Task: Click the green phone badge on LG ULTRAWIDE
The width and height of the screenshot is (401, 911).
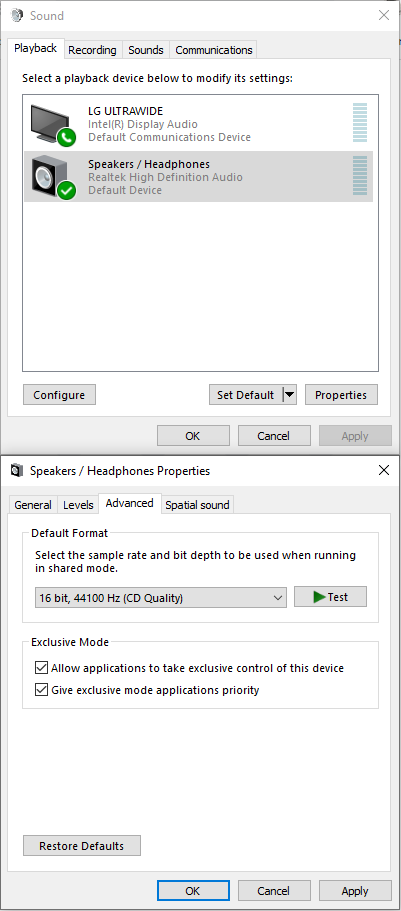Action: point(66,138)
